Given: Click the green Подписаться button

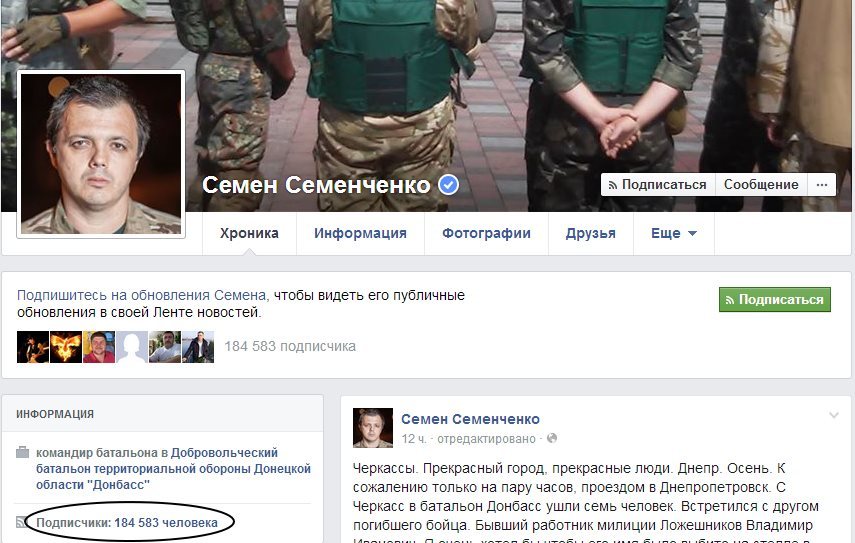Looking at the screenshot, I should coord(775,299).
